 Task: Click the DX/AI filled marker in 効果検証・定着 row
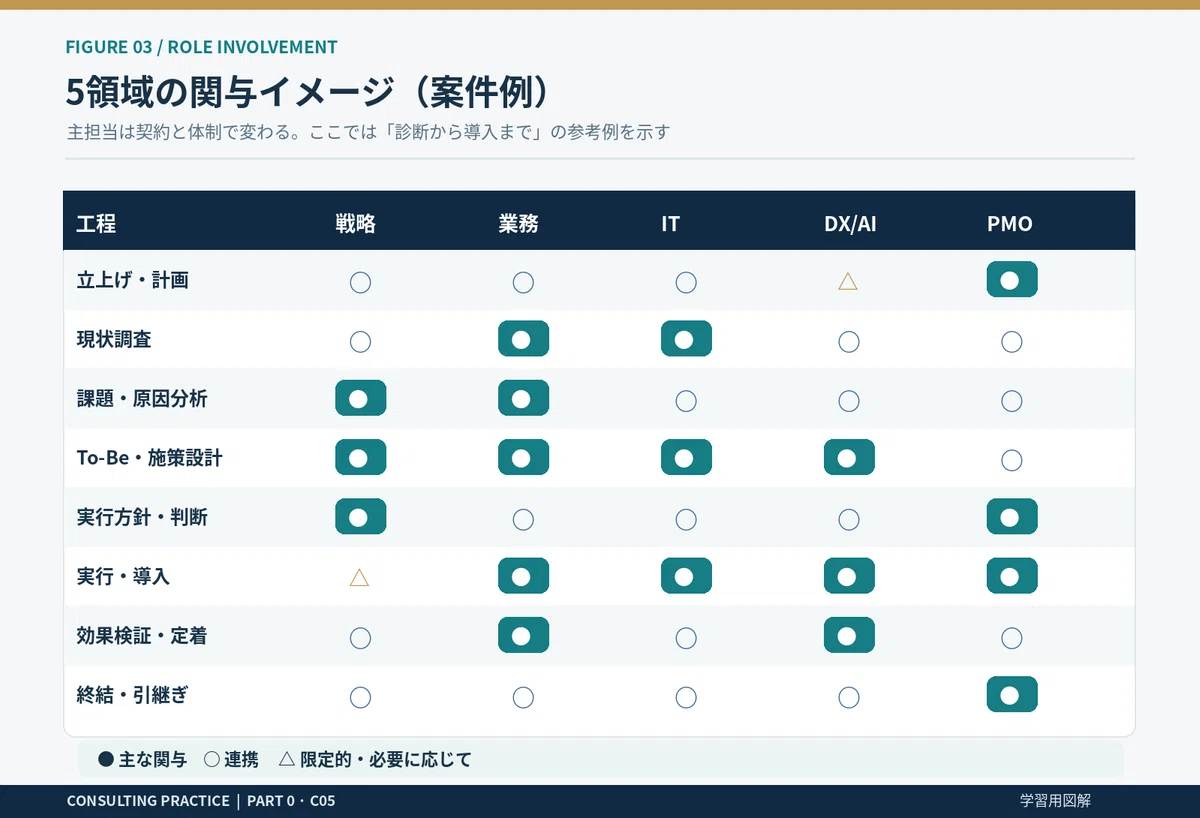[x=849, y=635]
